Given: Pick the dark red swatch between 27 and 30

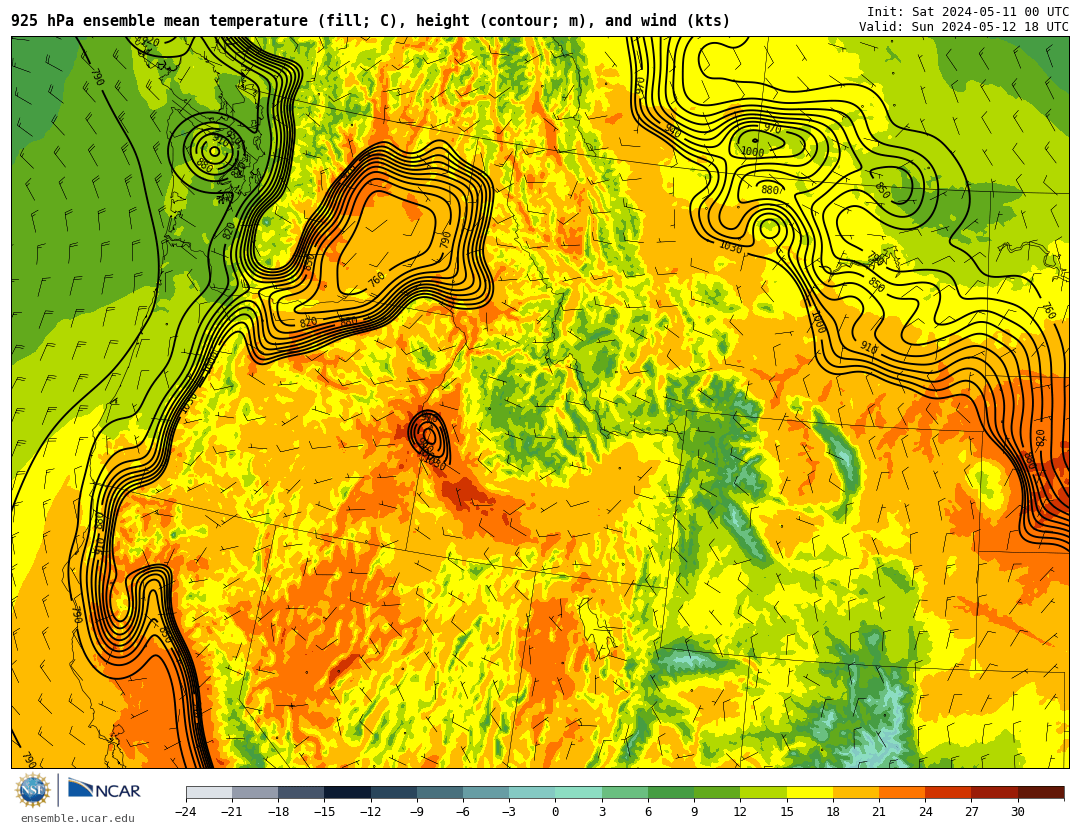Looking at the screenshot, I should point(994,792).
